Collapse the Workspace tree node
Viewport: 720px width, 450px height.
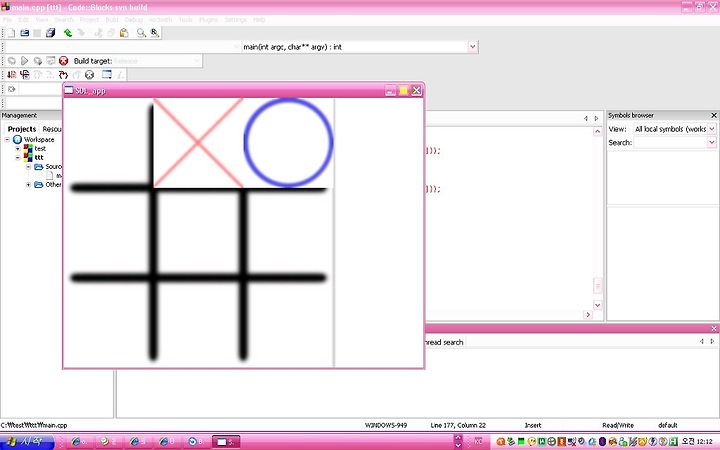coord(7,139)
